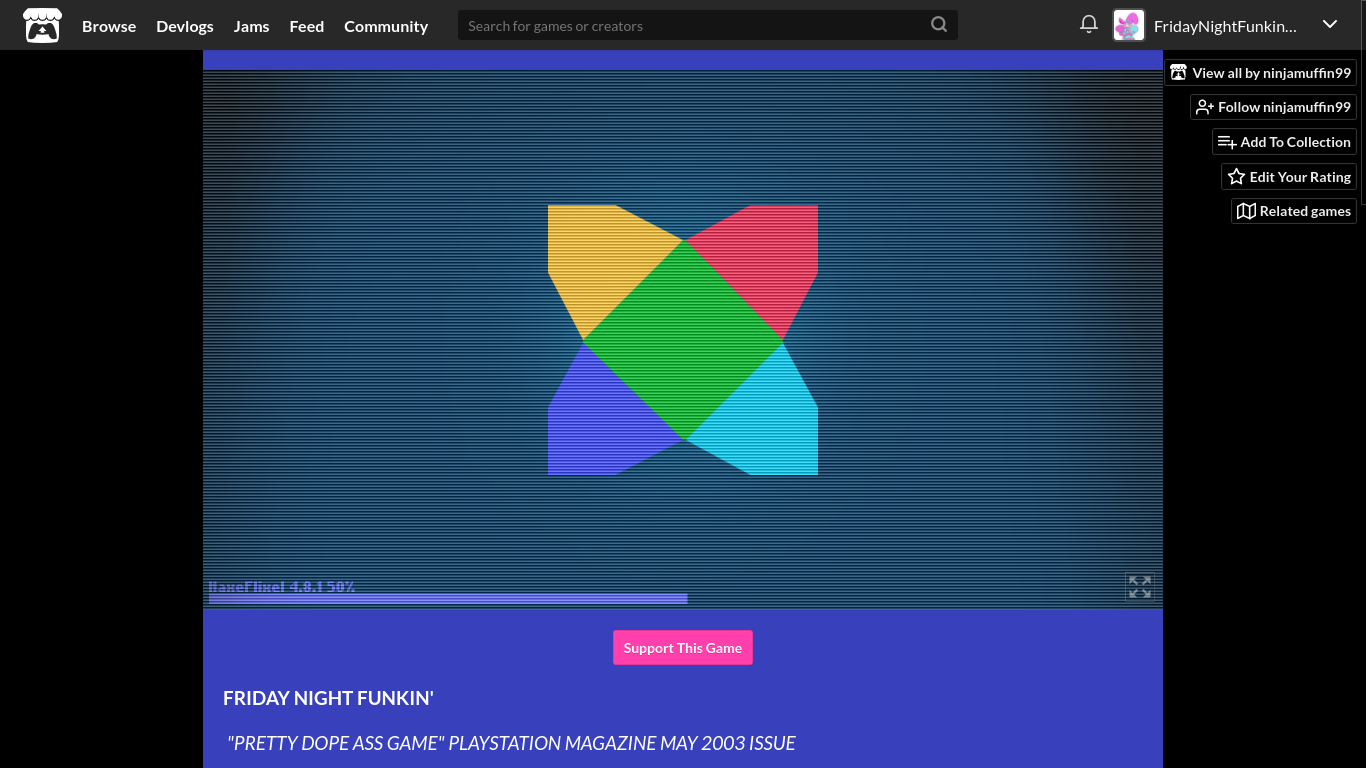
Task: Open notifications bell
Action: [x=1089, y=24]
